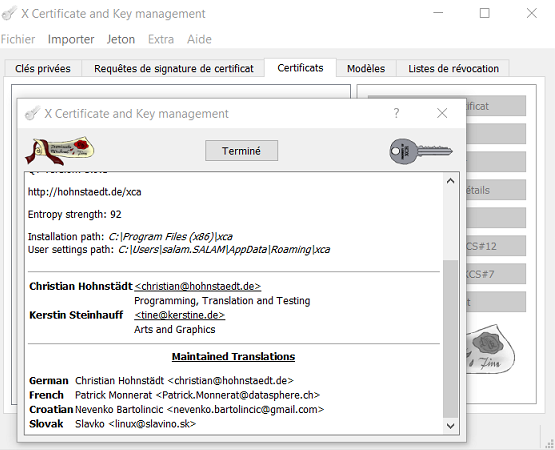Viewport: 555px width, 450px height.
Task: Click the Slovak translator Slavko row
Action: click(113, 424)
